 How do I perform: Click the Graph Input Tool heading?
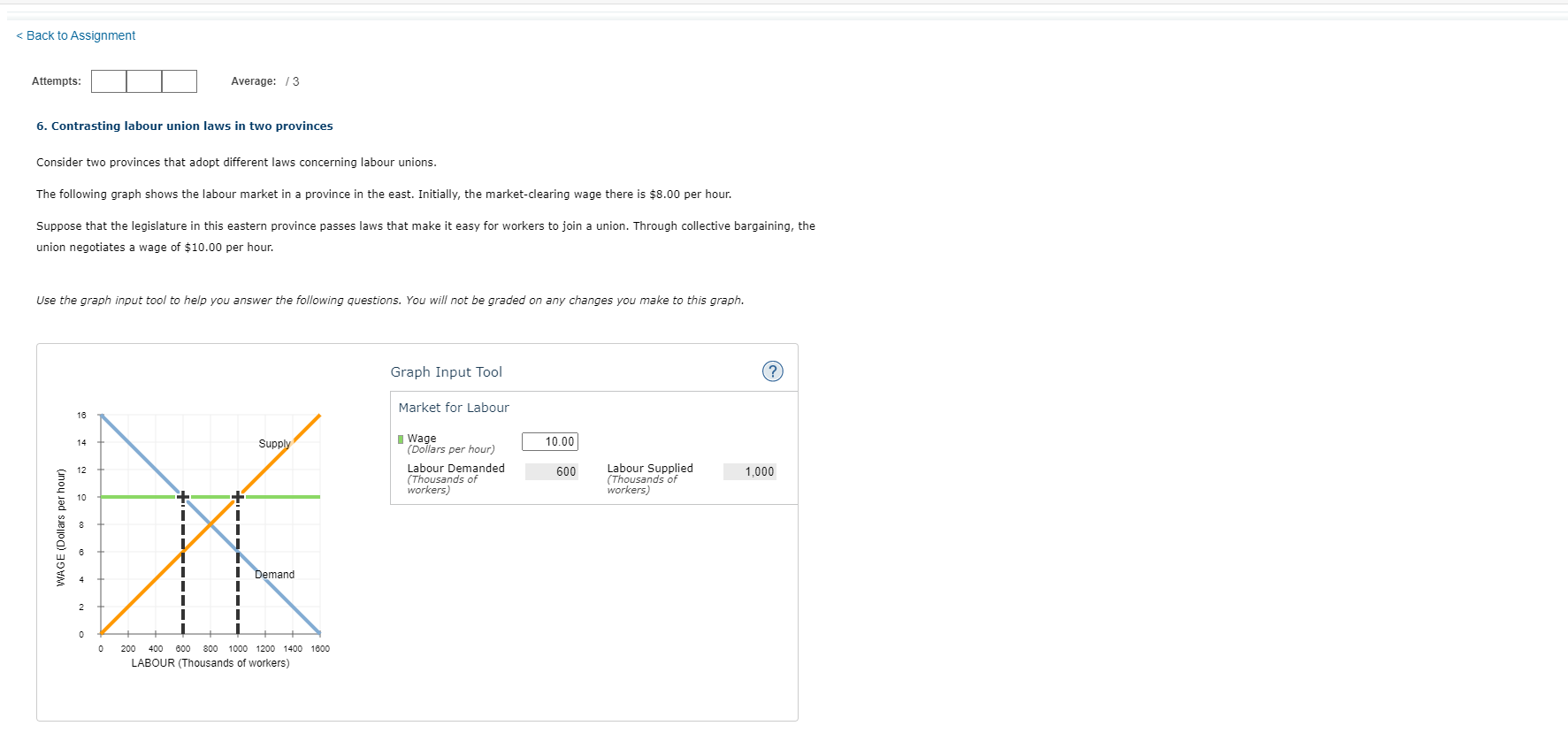[447, 372]
